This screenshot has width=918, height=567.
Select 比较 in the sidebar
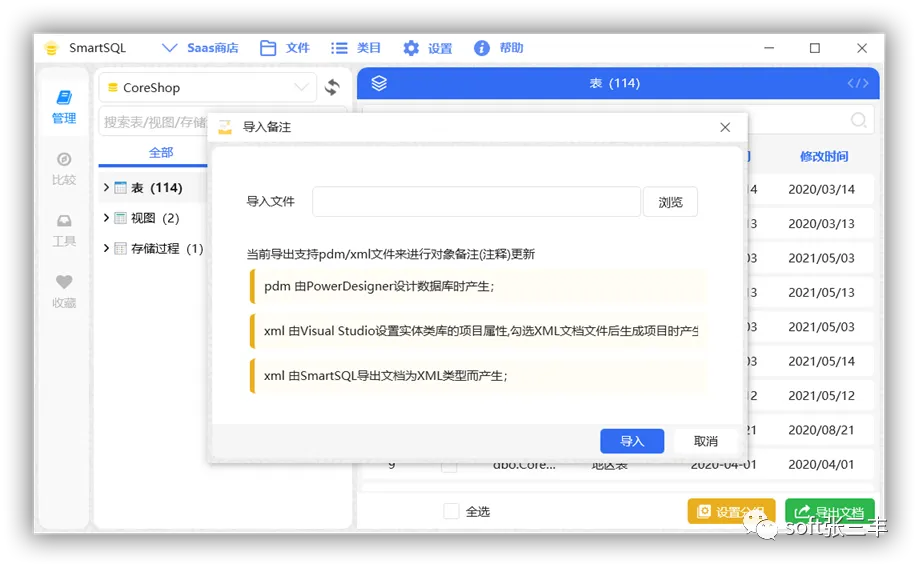(64, 169)
